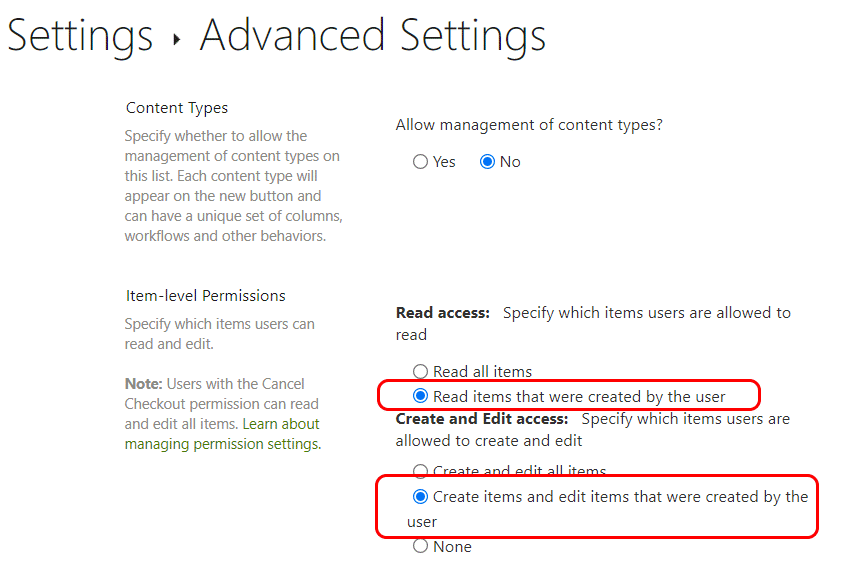Click Allow management of content types question

[x=529, y=125]
